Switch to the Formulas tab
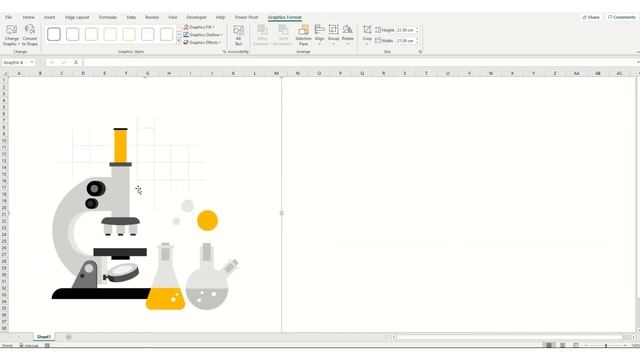The width and height of the screenshot is (640, 360). [x=108, y=17]
